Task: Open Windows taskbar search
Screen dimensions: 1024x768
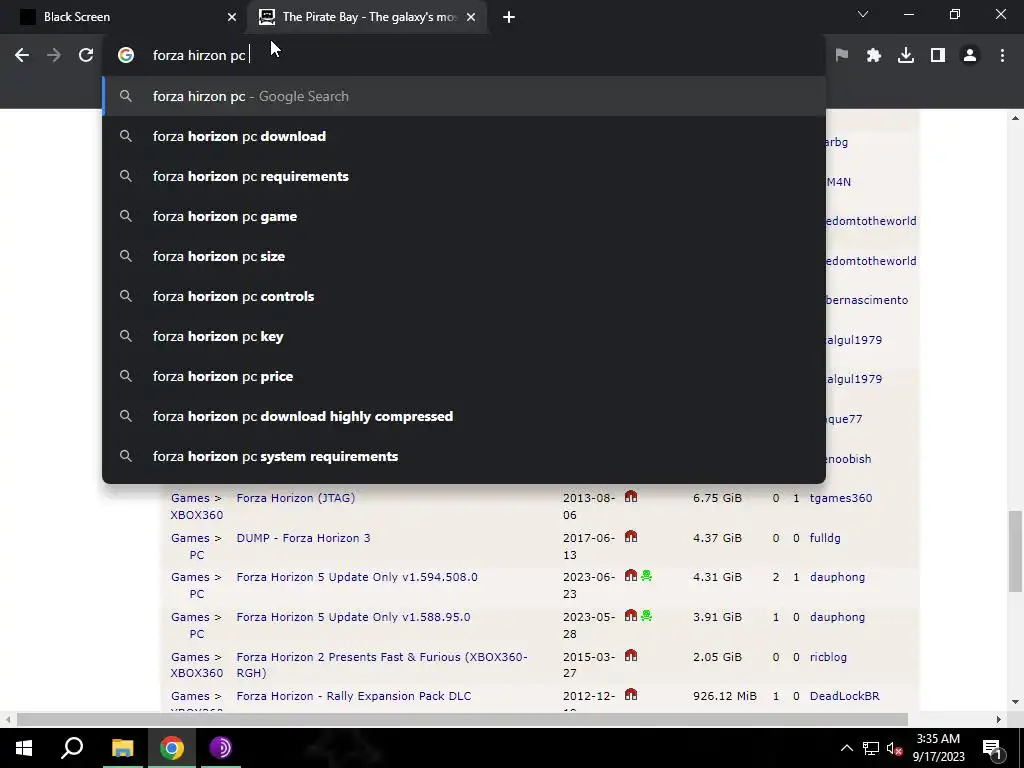Action: 72,748
